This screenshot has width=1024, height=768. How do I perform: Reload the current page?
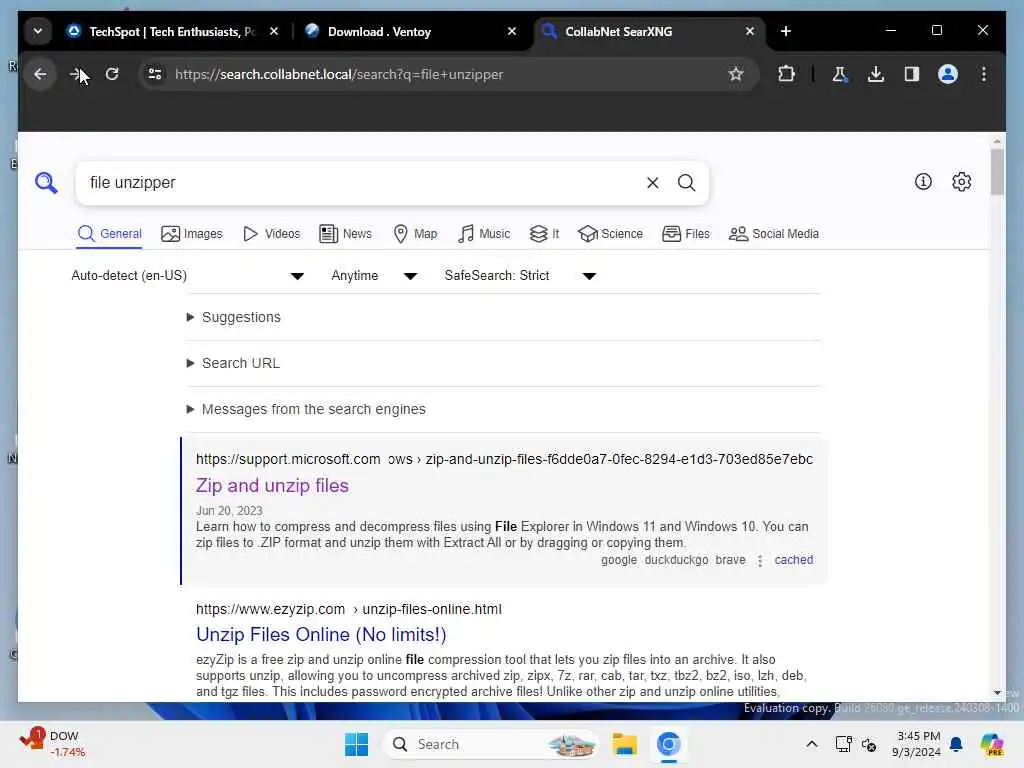pos(112,74)
